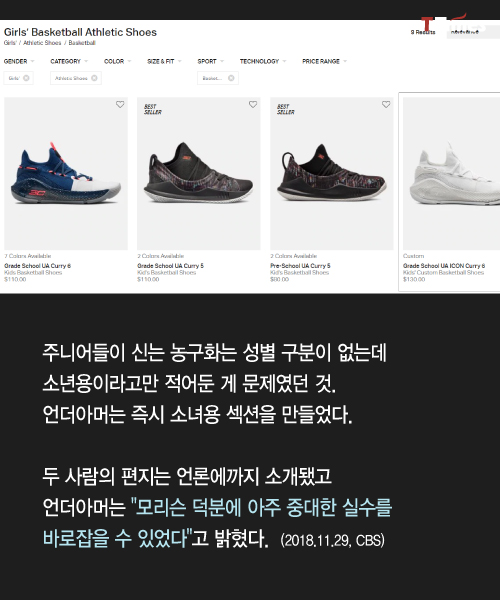This screenshot has width=500, height=600.
Task: Open the Grade School UA Curry 6 title link
Action: [x=37, y=266]
